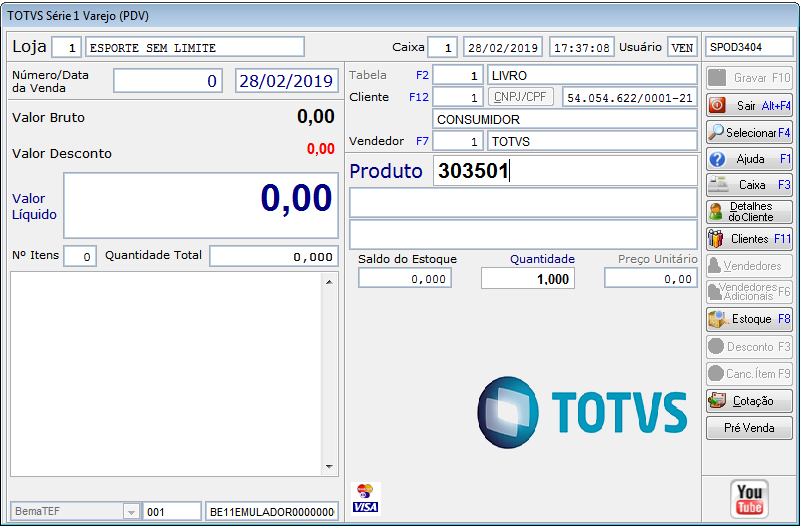Click the second product description line field
Viewport: 801px width, 528px height.
click(523, 234)
